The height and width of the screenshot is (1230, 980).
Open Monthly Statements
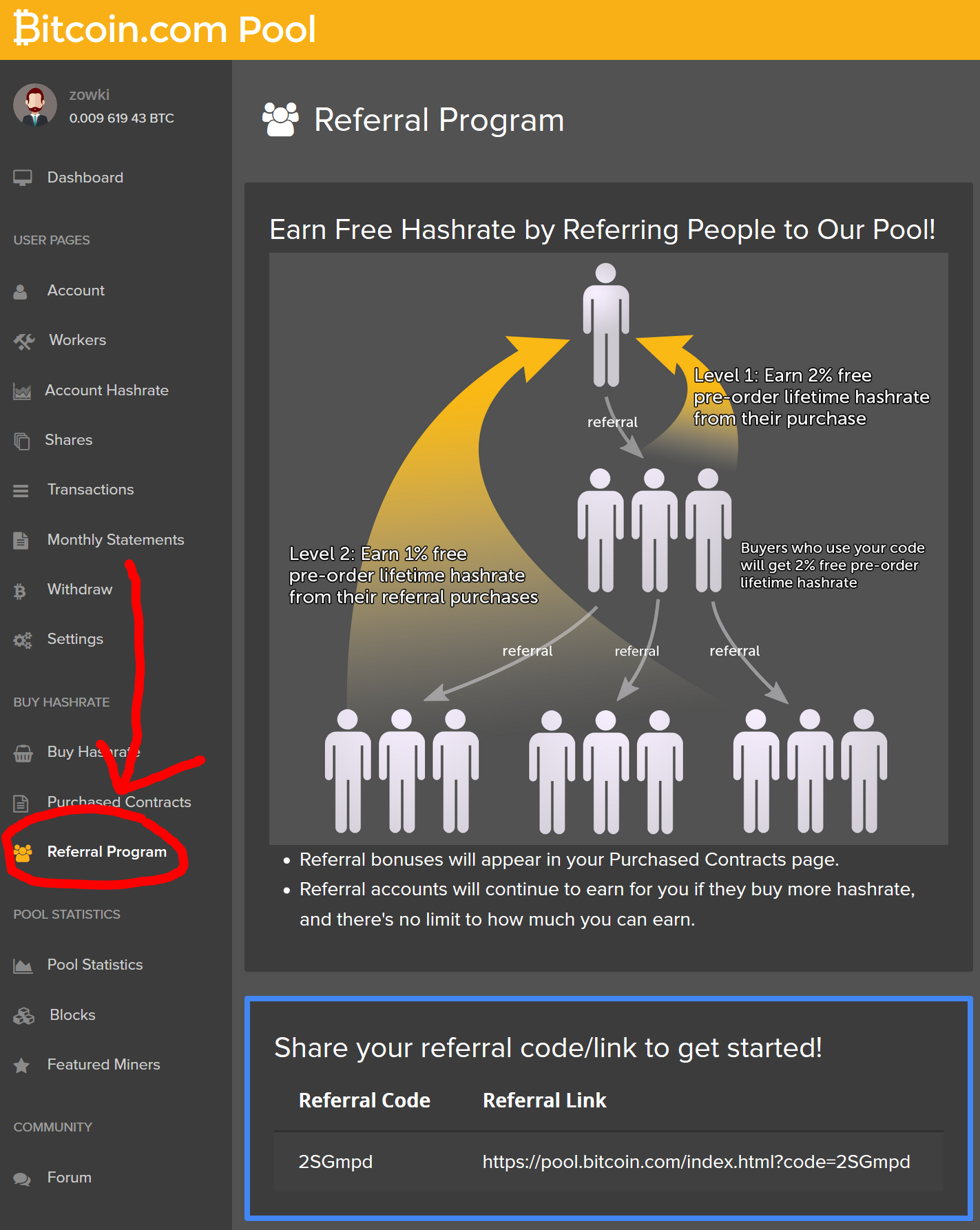pyautogui.click(x=116, y=540)
